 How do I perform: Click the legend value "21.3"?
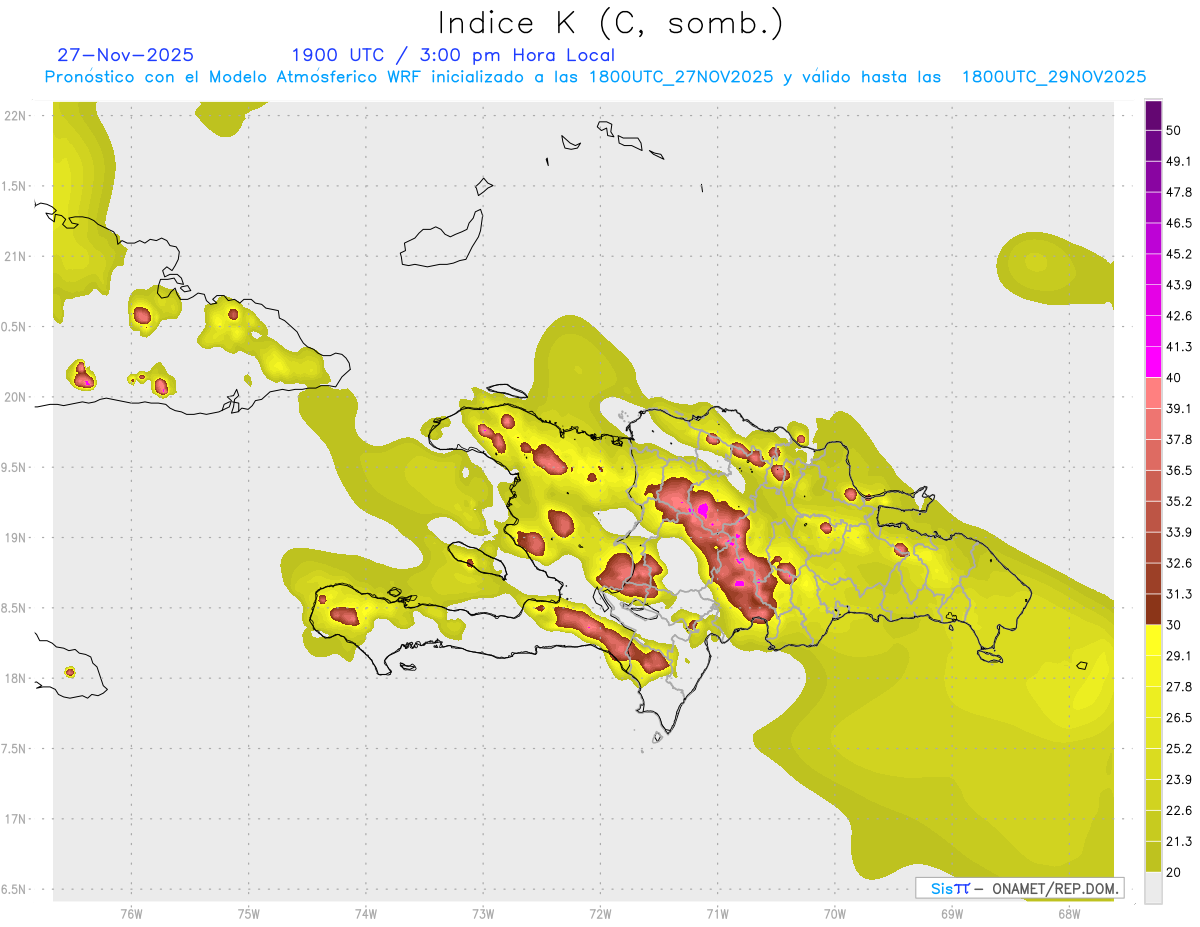(x=1179, y=841)
